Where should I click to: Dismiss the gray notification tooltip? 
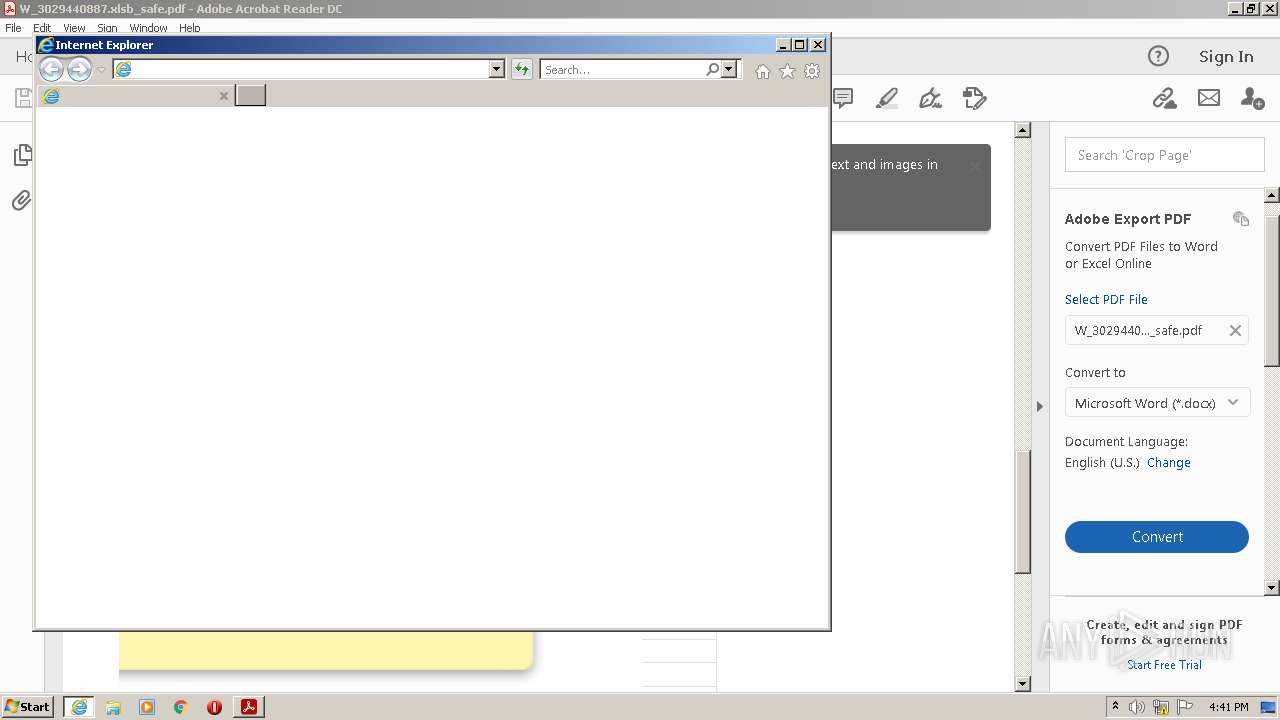point(975,166)
